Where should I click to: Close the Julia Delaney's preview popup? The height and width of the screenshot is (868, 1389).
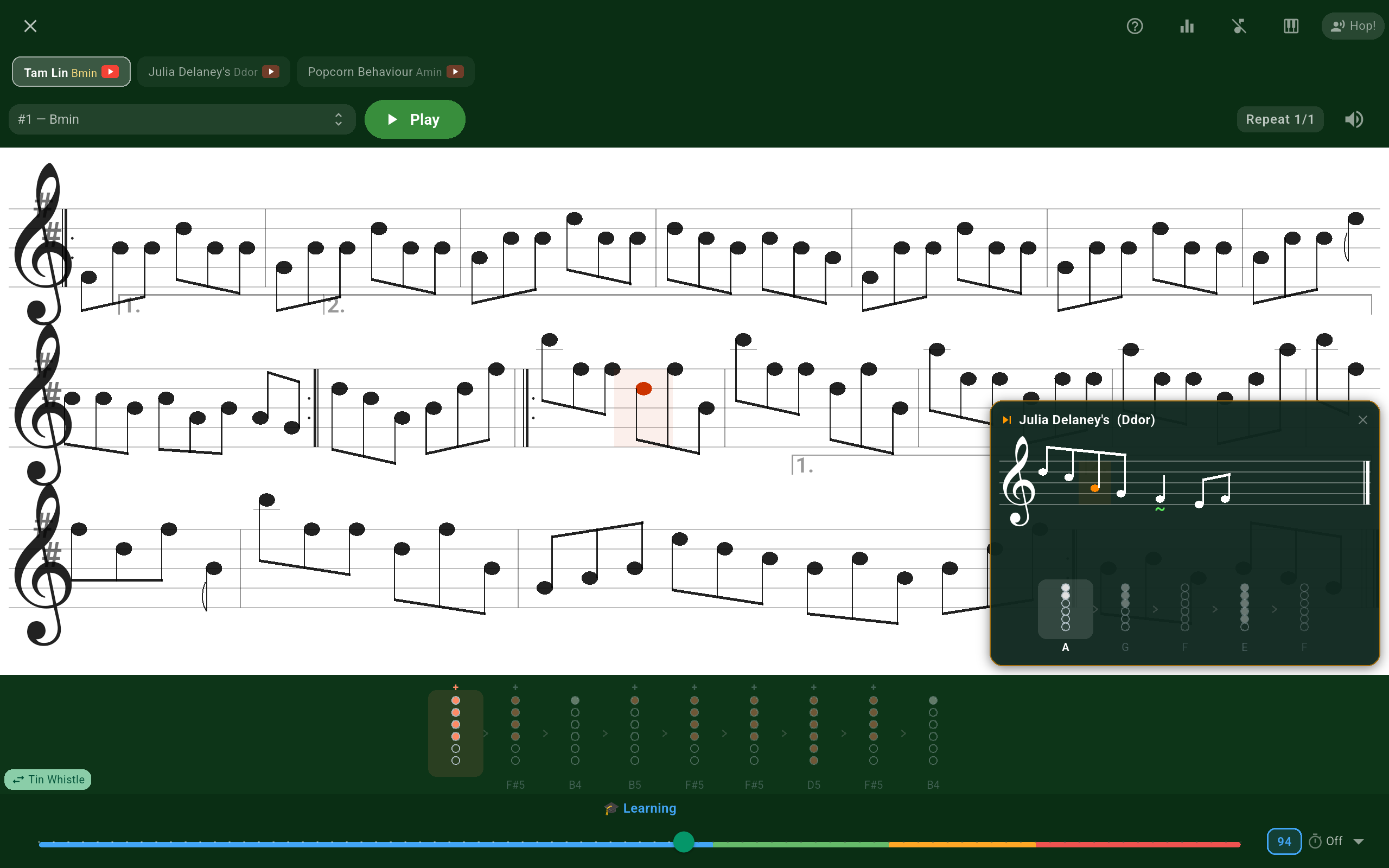1363,420
